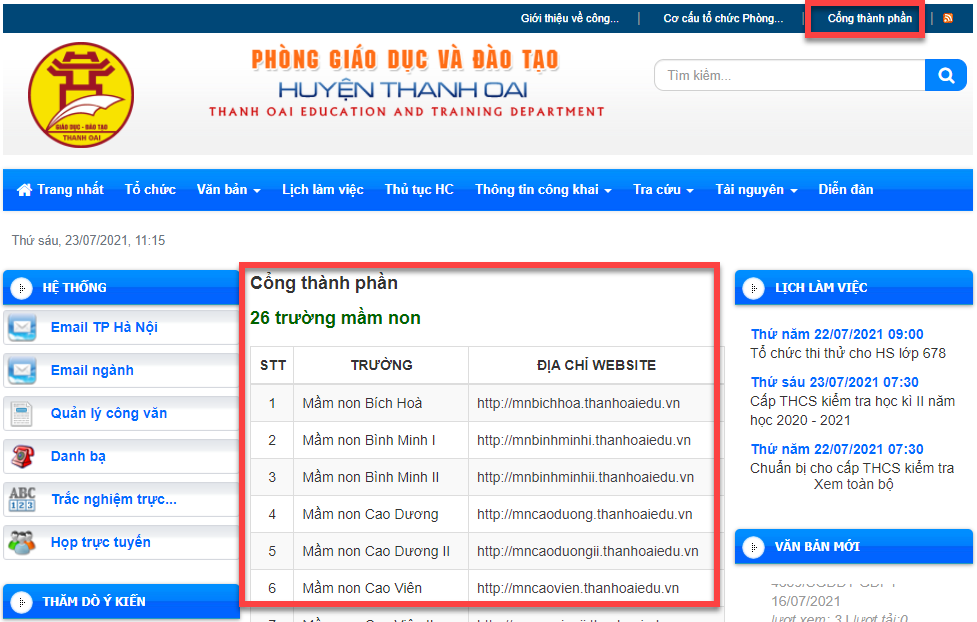Image resolution: width=977 pixels, height=622 pixels.
Task: Click the RSS feed icon
Action: pyautogui.click(x=948, y=18)
